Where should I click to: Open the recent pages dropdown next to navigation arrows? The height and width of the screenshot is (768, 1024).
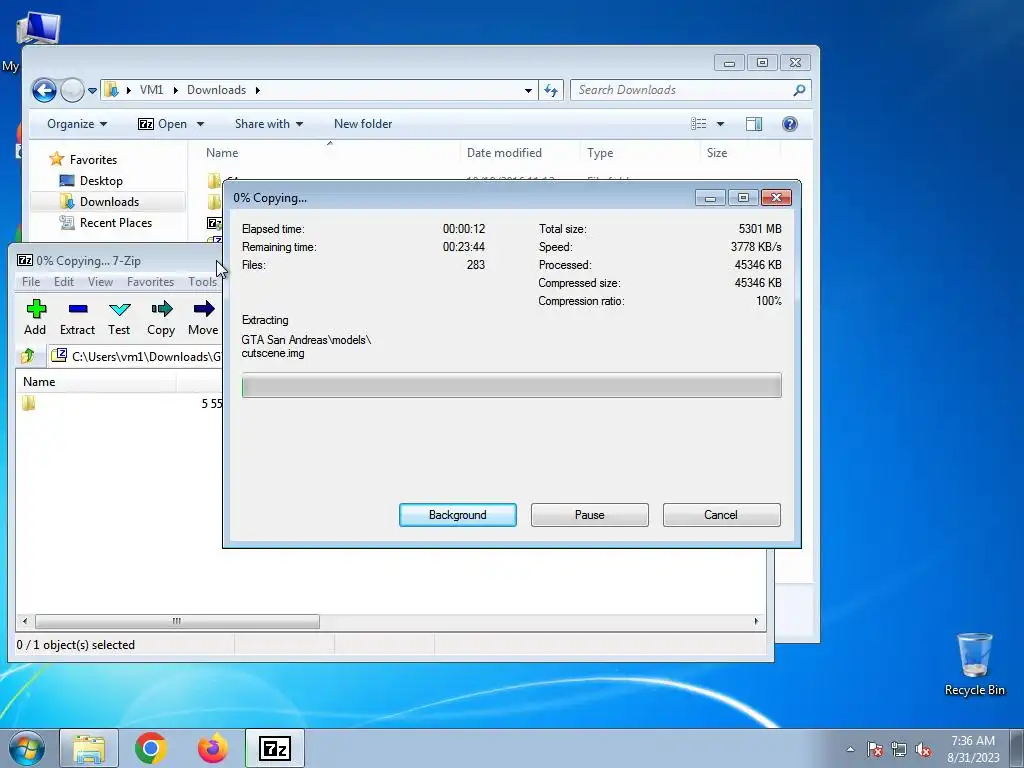pos(93,90)
